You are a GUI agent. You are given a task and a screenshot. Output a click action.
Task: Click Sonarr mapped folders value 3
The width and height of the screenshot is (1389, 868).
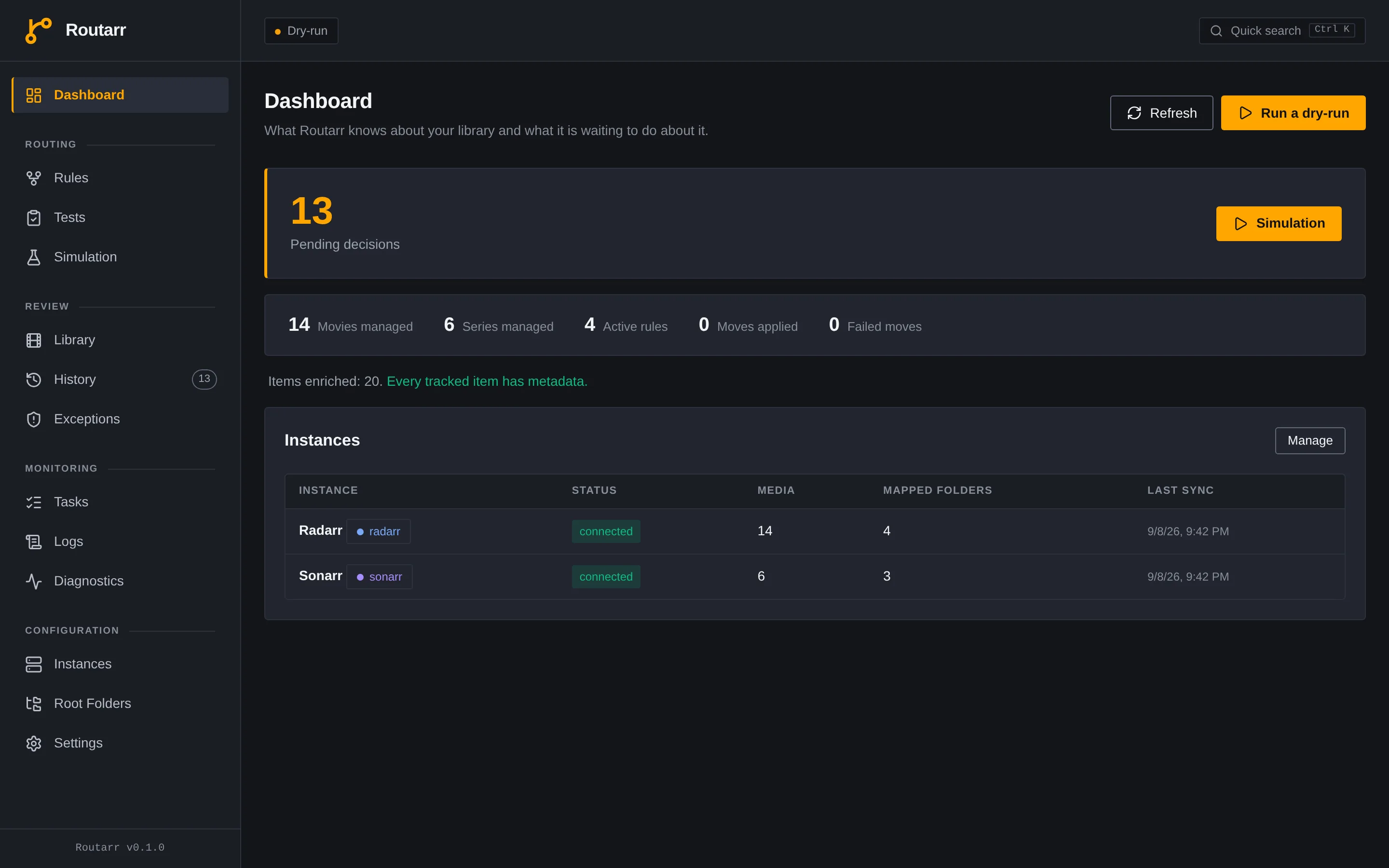[x=887, y=576]
